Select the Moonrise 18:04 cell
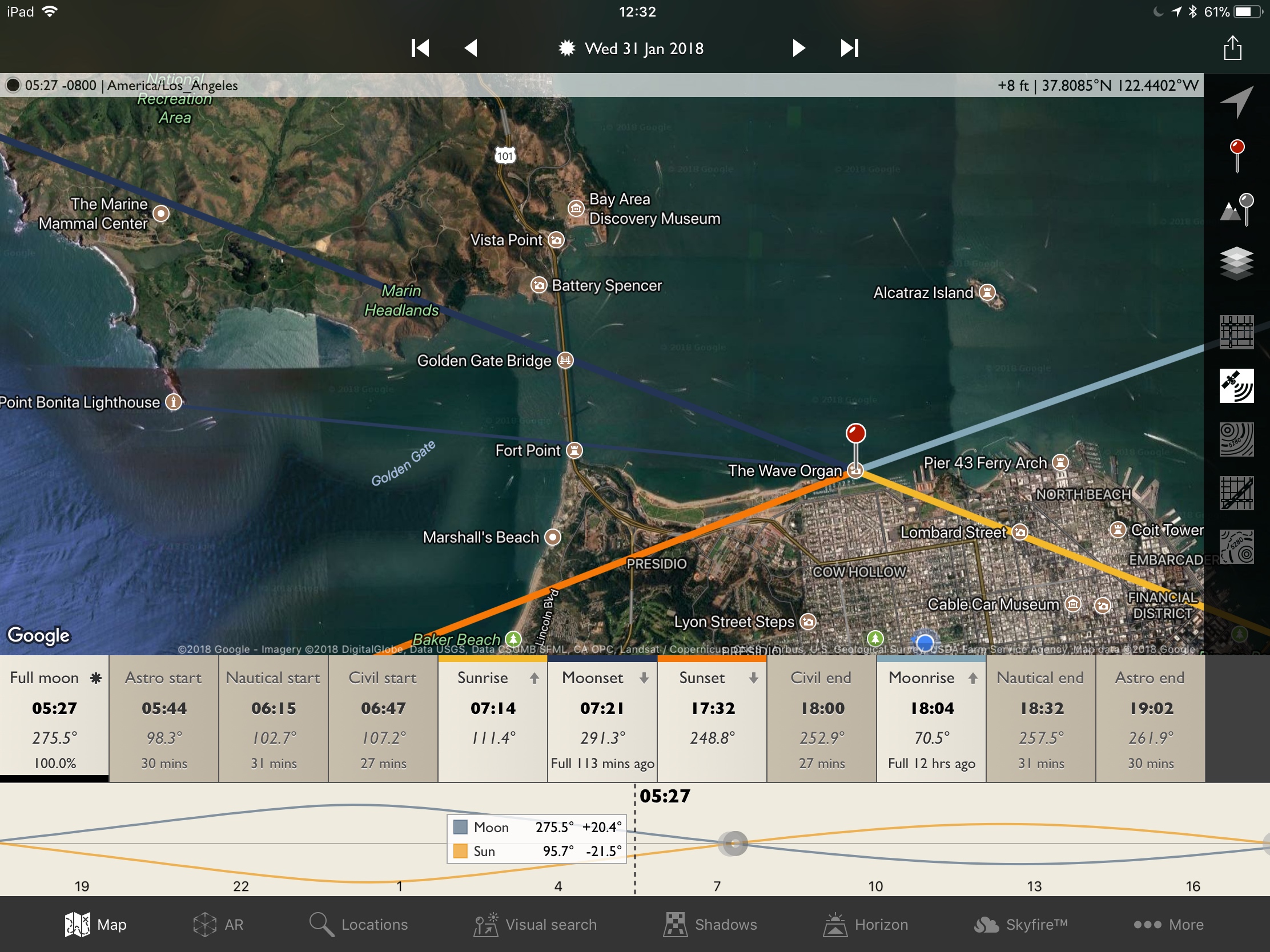Image resolution: width=1270 pixels, height=952 pixels. pyautogui.click(x=932, y=719)
